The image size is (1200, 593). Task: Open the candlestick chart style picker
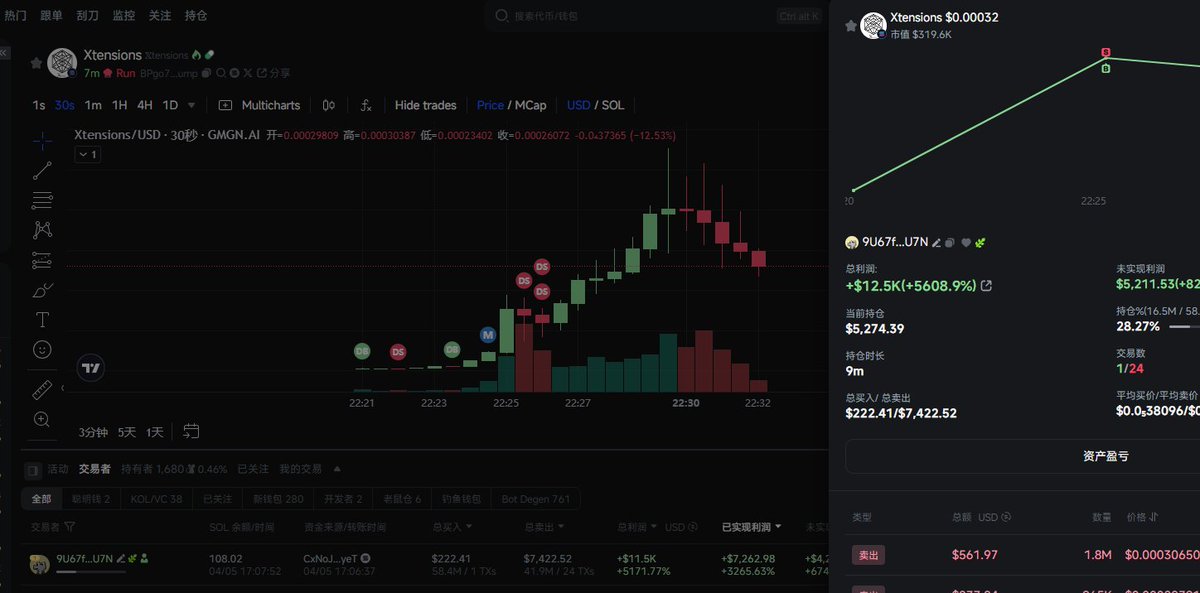coord(329,105)
